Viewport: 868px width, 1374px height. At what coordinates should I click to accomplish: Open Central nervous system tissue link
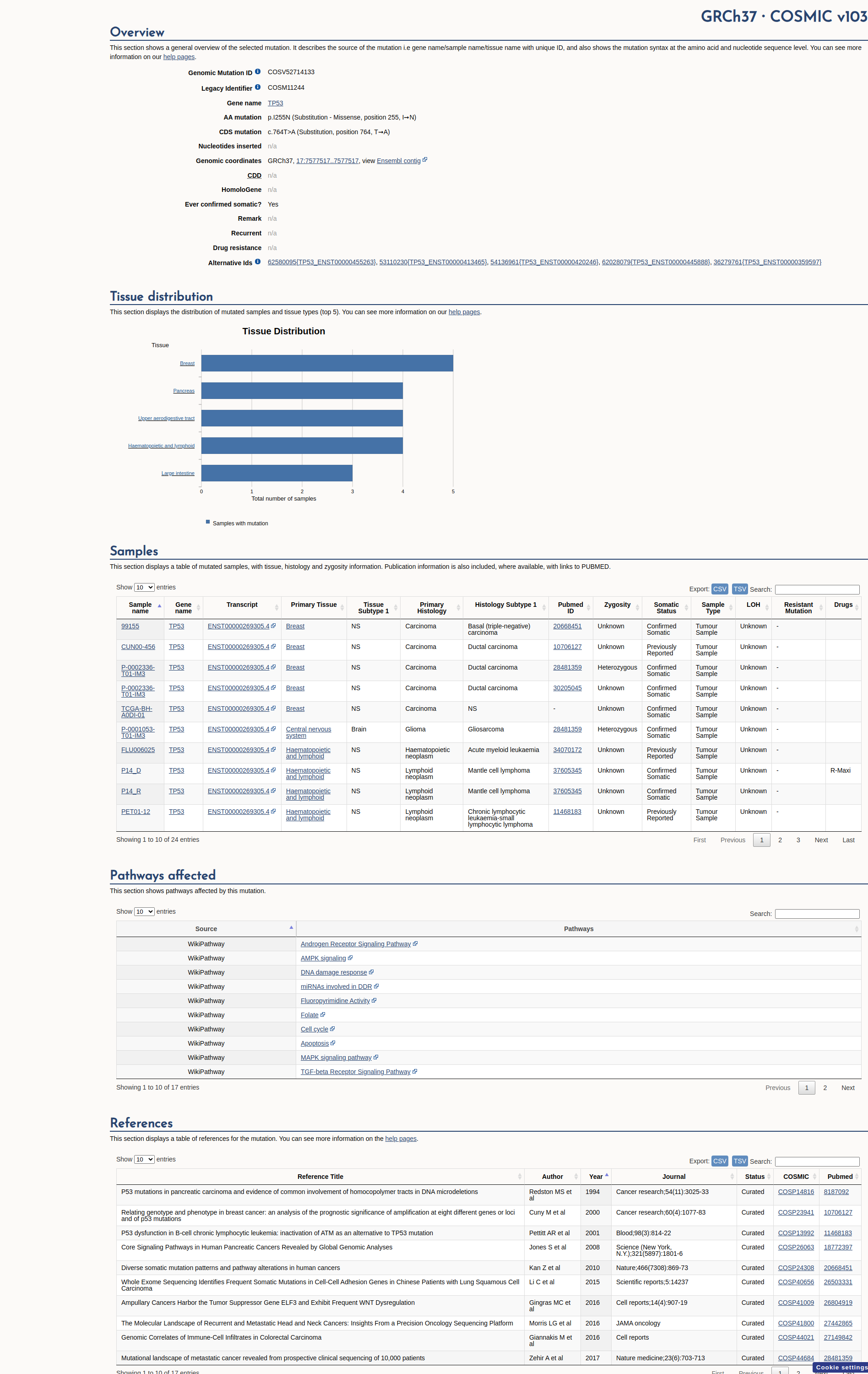click(x=309, y=732)
